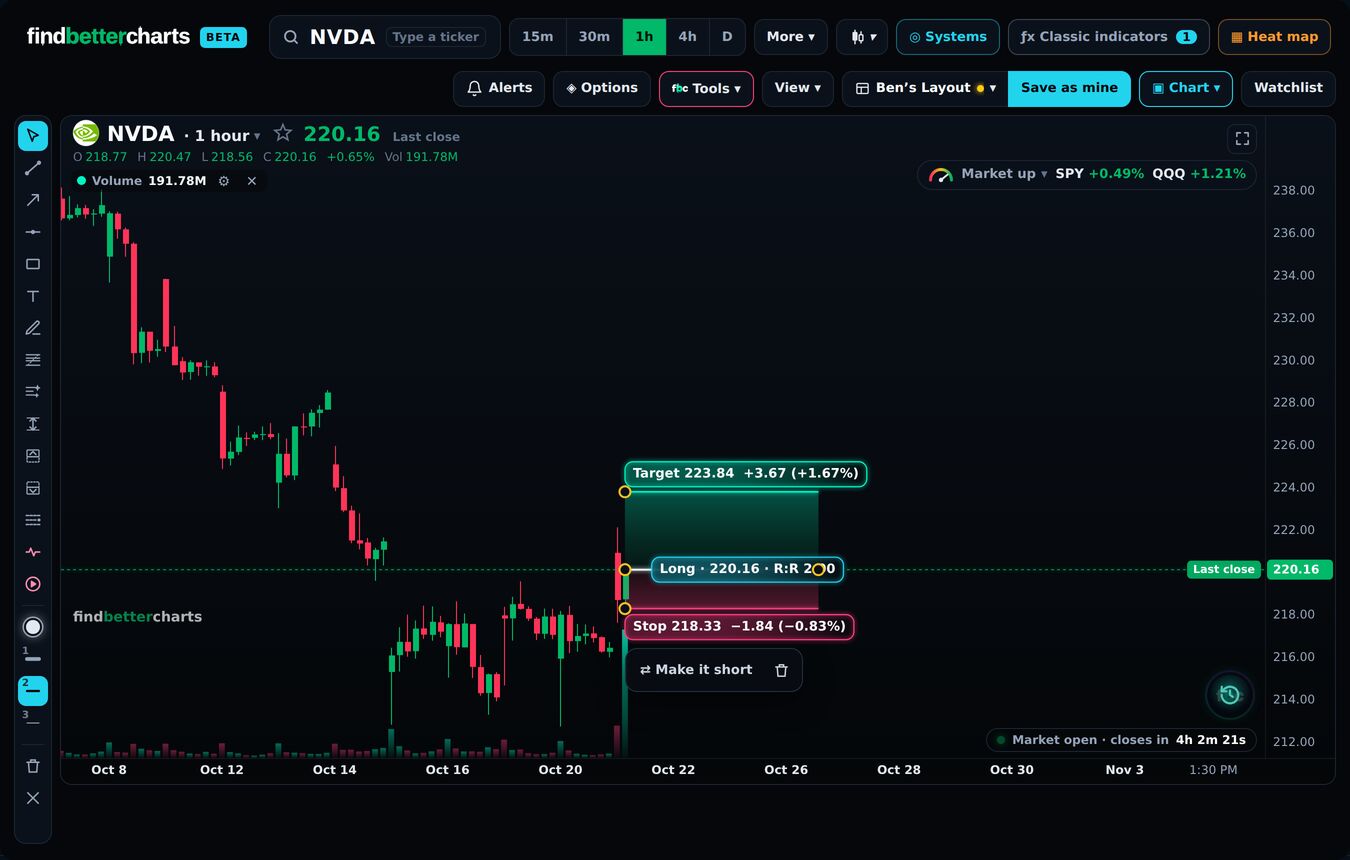Click Make it short button
This screenshot has height=860, width=1350.
click(696, 670)
